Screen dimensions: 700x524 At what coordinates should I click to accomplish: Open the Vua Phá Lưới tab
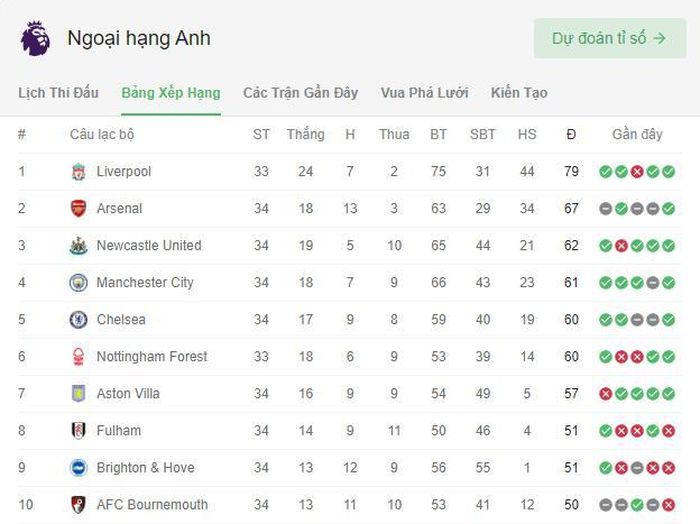[x=425, y=93]
